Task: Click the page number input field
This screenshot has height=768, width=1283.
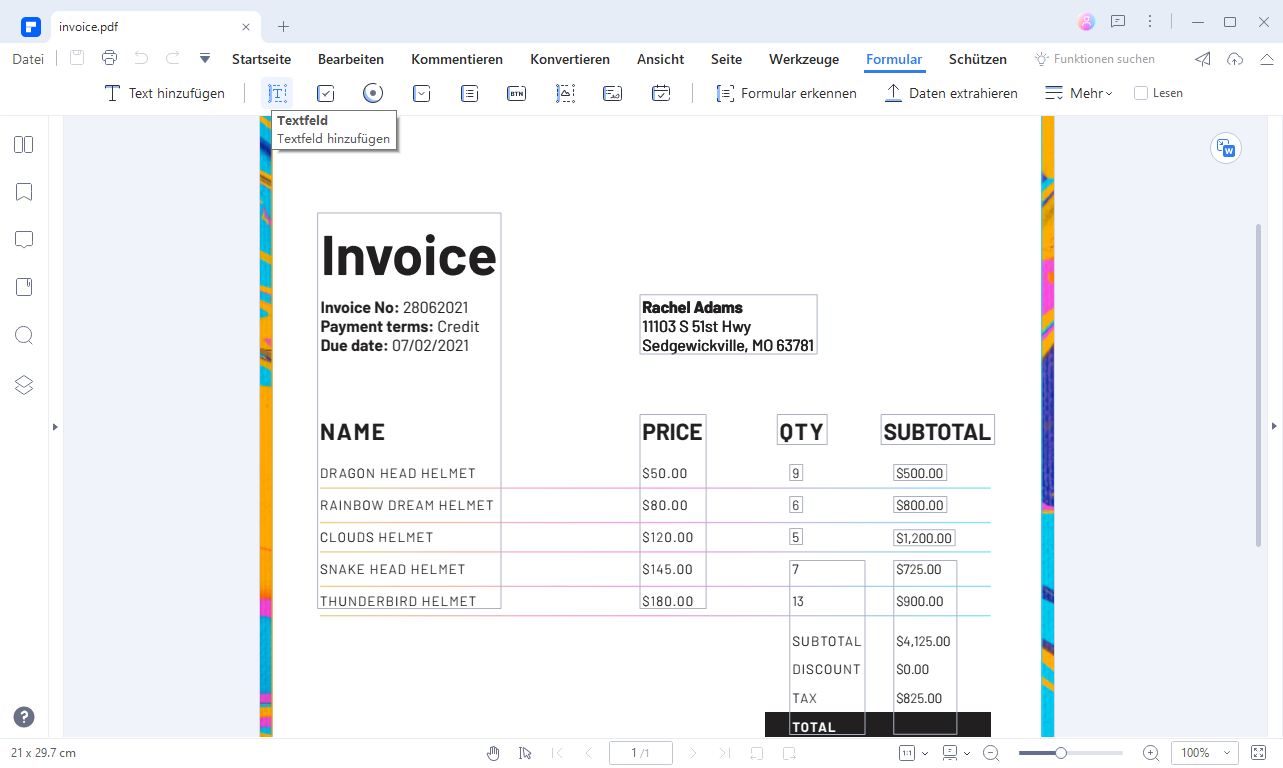Action: click(640, 753)
